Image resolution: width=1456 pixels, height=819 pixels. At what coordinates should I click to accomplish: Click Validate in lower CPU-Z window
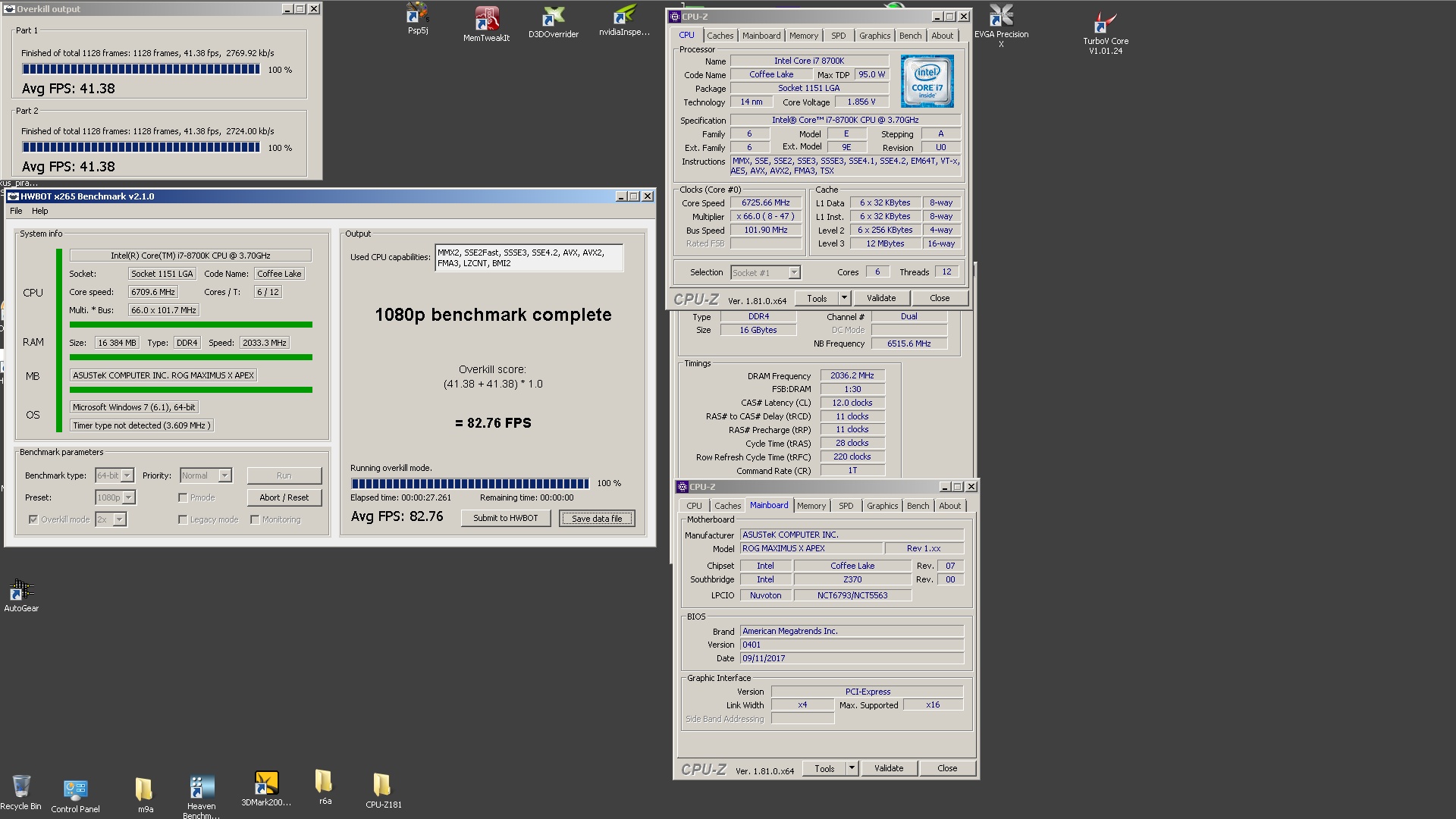[x=889, y=768]
